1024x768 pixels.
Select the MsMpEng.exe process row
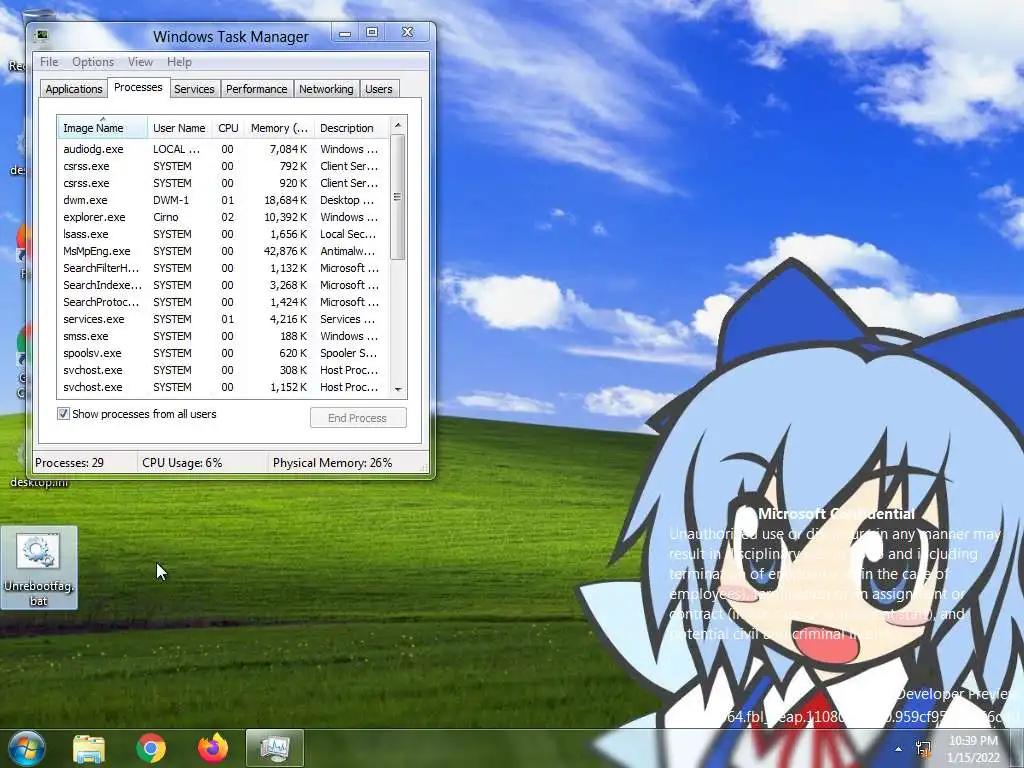[223, 251]
